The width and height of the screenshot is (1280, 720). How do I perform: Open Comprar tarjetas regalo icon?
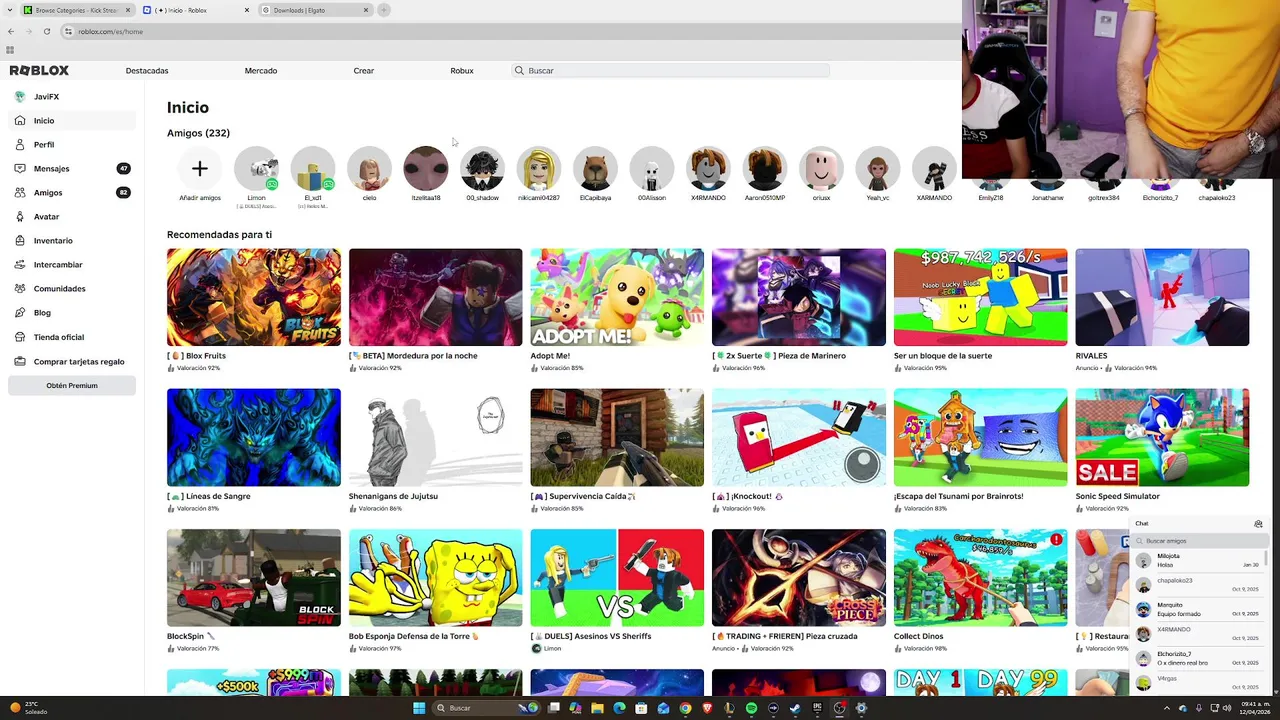tap(20, 362)
